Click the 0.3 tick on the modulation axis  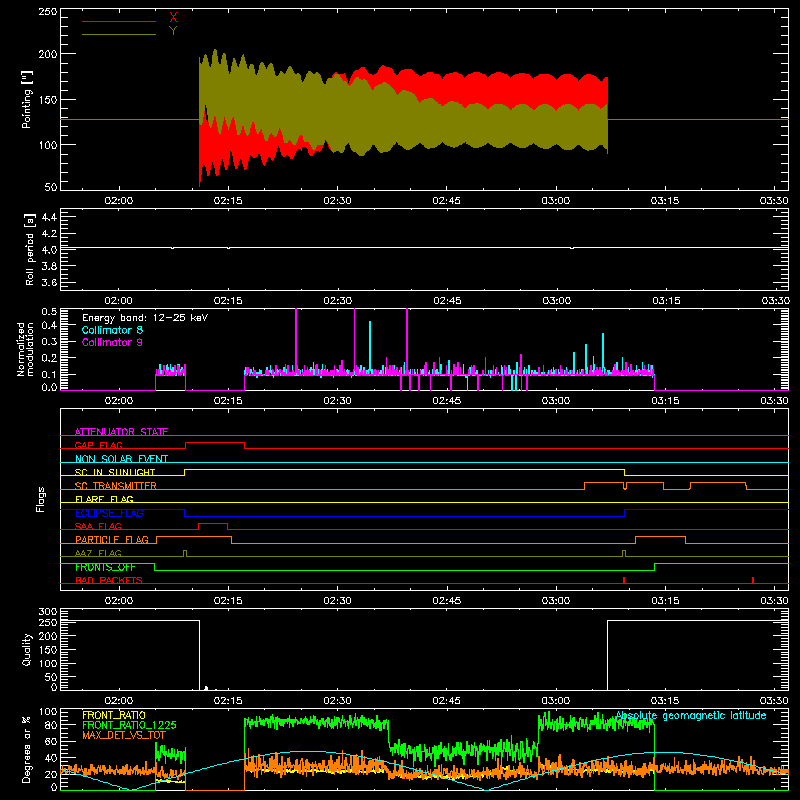tap(49, 342)
